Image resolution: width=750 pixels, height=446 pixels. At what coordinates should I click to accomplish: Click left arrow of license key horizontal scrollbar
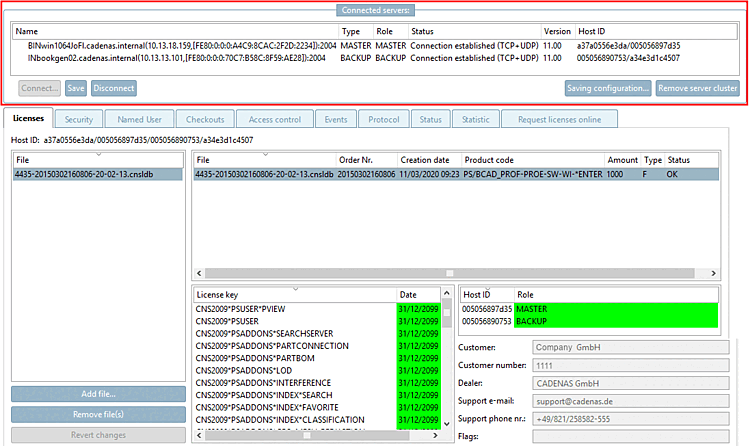(199, 435)
